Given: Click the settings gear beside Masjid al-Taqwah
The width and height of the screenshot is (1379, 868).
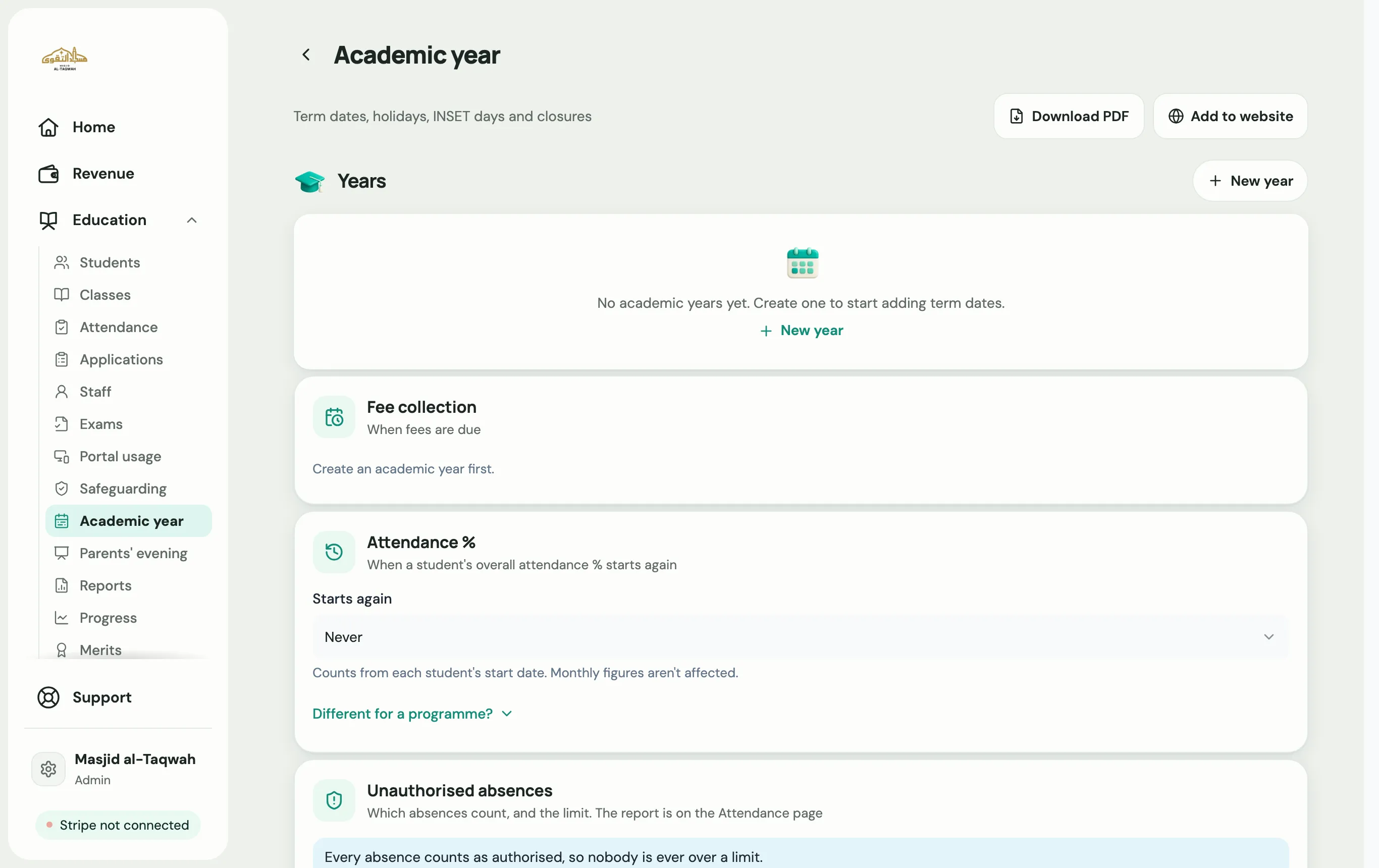Looking at the screenshot, I should [48, 769].
